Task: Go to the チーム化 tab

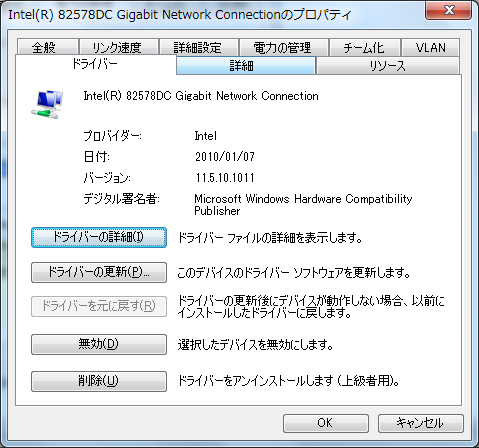Action: click(365, 47)
